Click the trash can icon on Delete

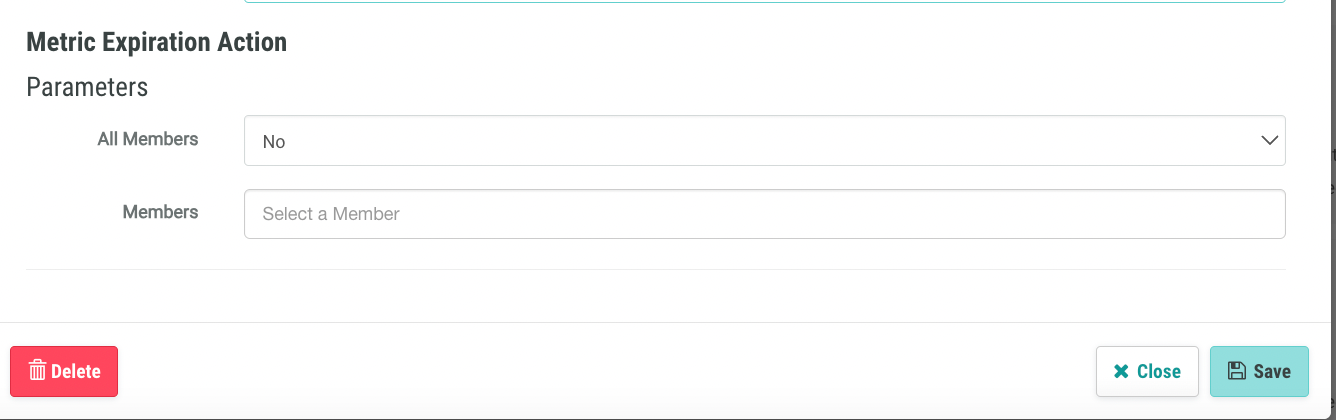(x=38, y=371)
